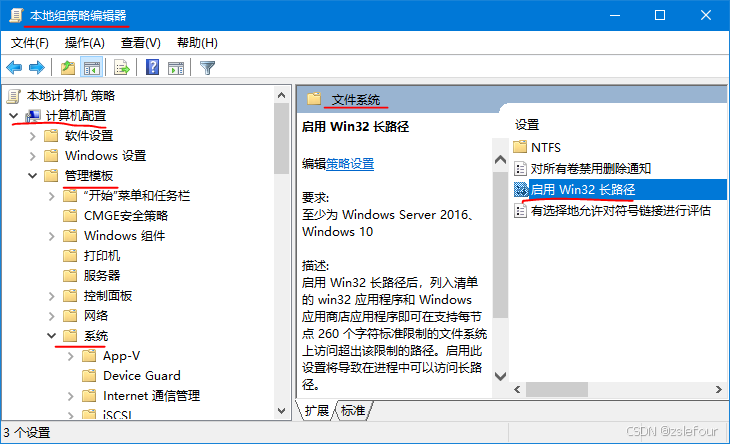Click the Device Guard folder icon
Viewport: 730px width, 444px height.
[89, 376]
